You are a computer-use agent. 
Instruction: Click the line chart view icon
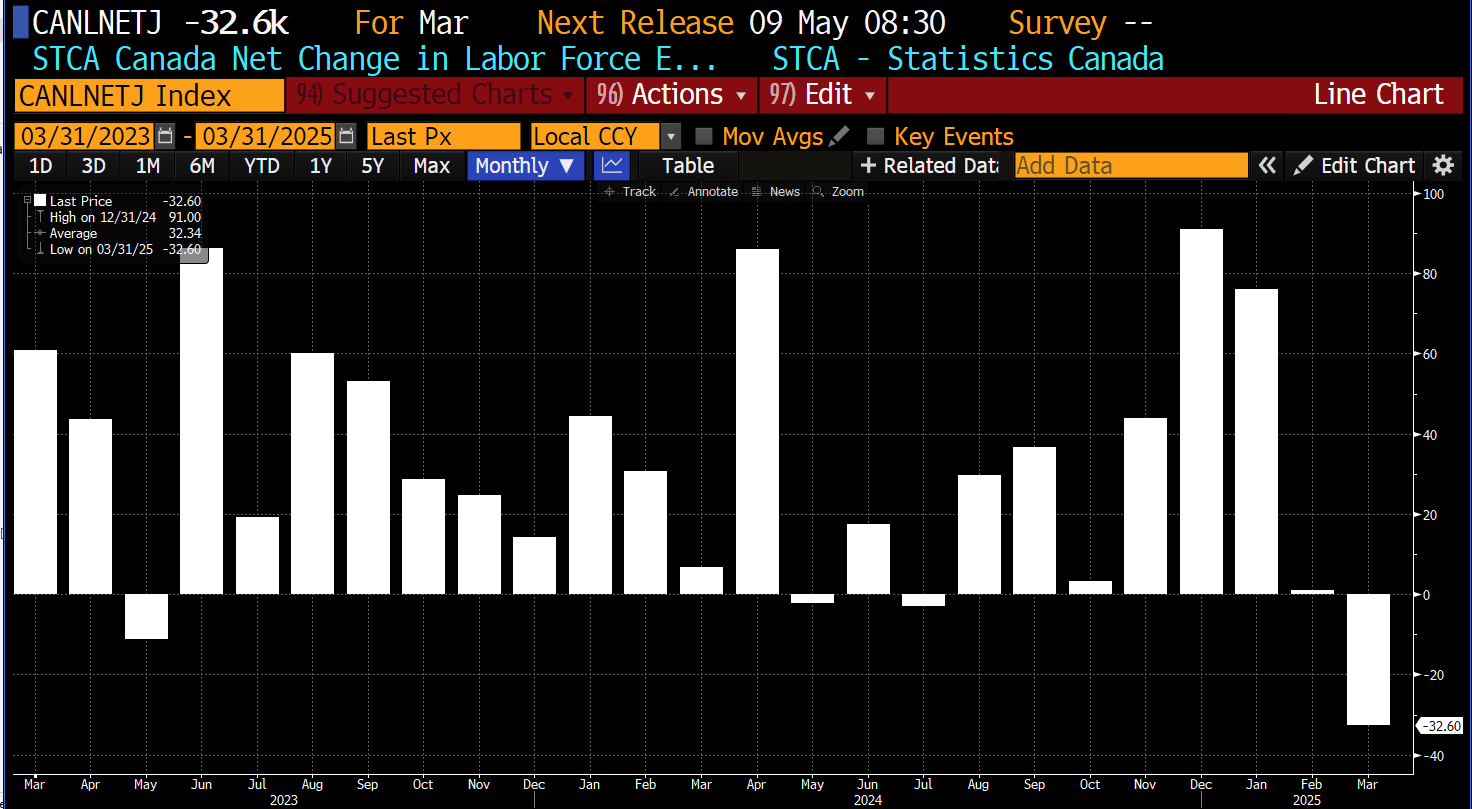coord(611,166)
